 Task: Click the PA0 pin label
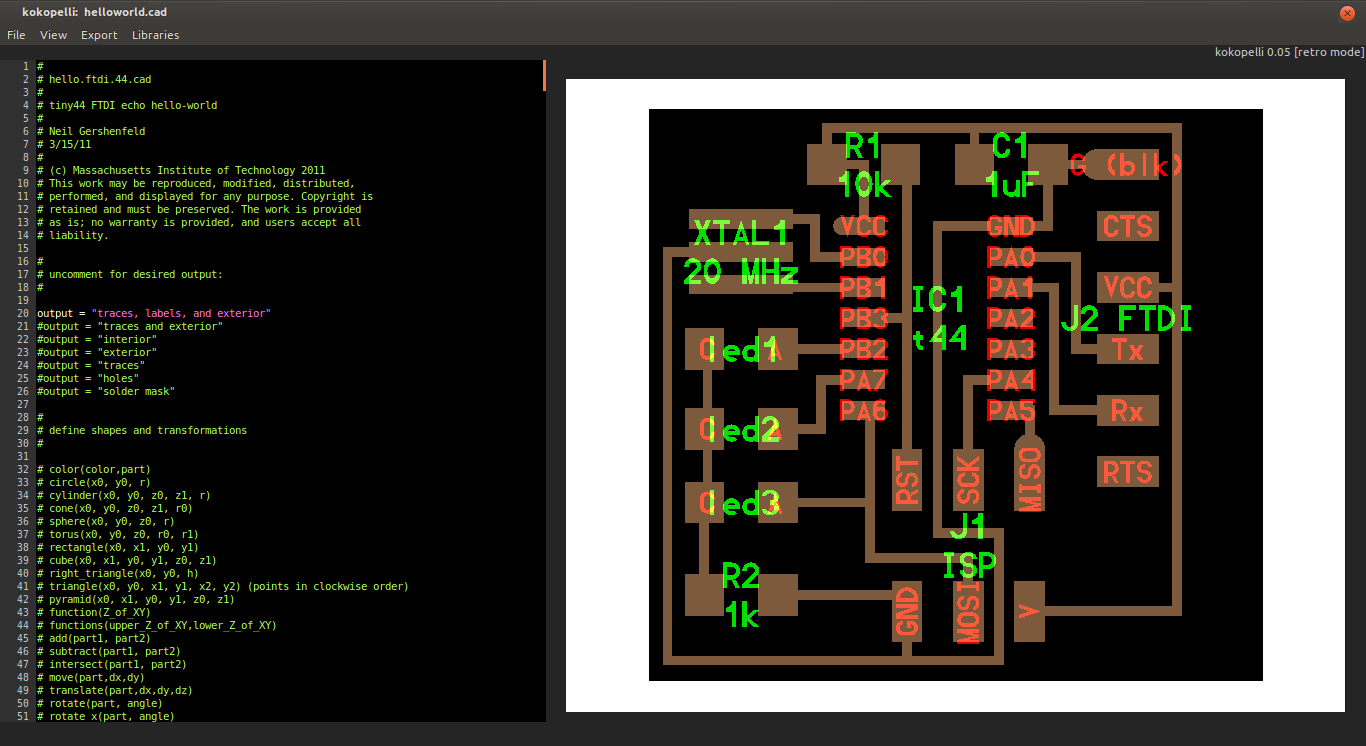click(x=1011, y=257)
